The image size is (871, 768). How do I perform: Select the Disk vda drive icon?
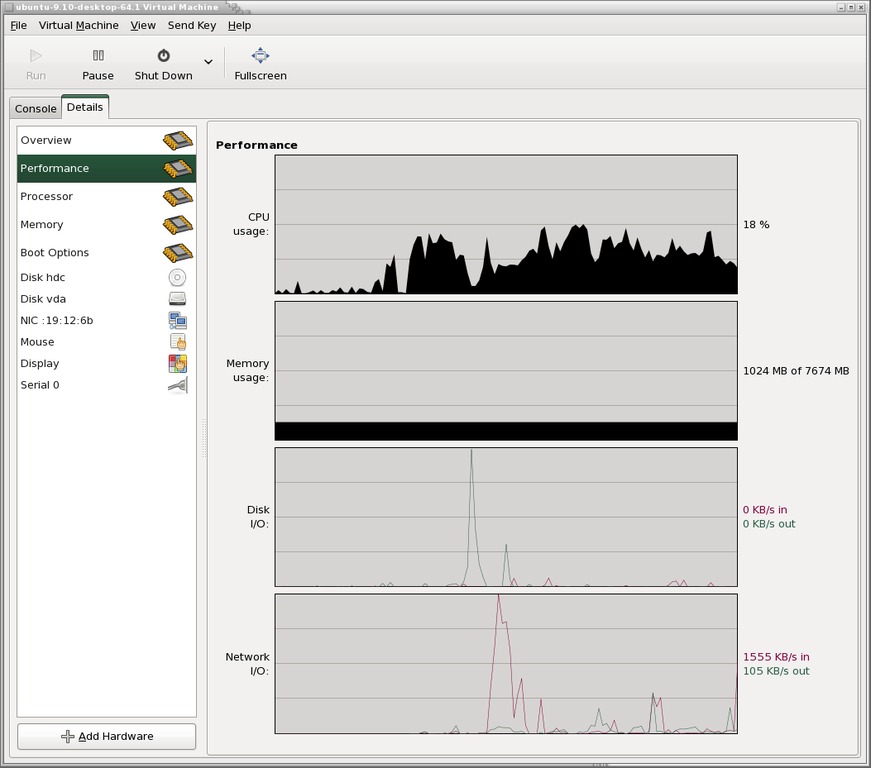pos(177,299)
